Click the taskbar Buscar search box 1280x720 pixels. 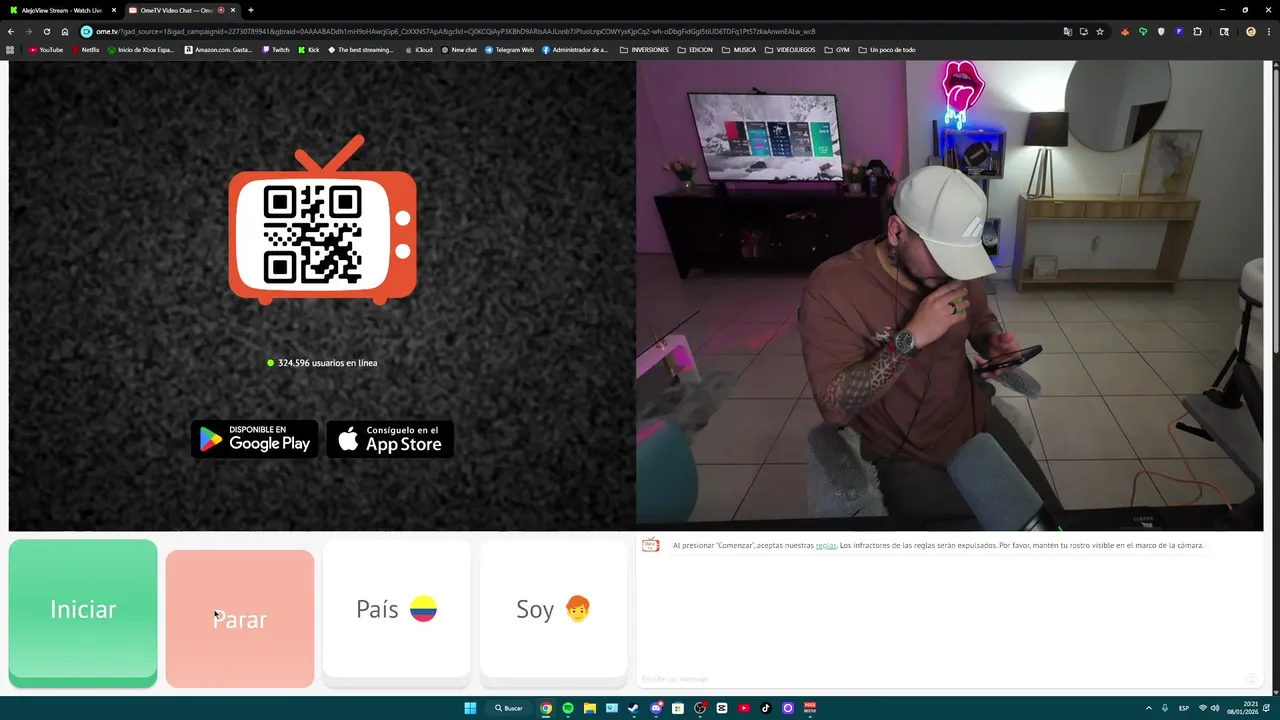tap(509, 708)
